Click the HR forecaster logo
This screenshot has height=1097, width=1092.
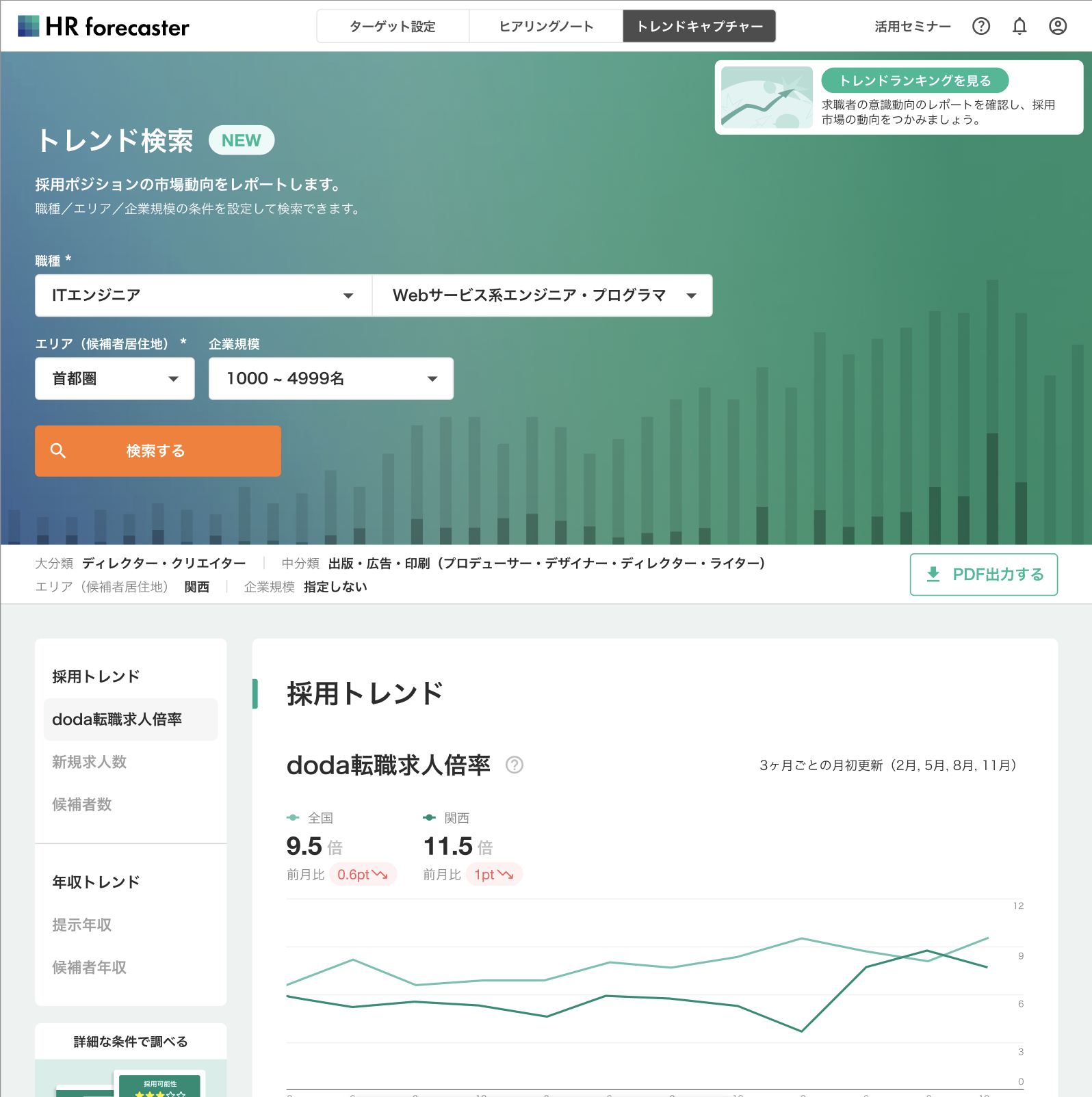(x=103, y=27)
